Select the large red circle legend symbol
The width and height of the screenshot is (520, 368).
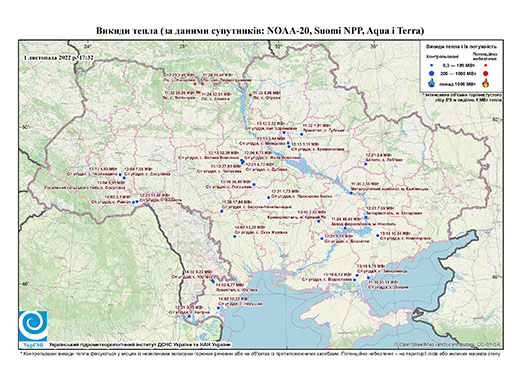click(x=485, y=73)
